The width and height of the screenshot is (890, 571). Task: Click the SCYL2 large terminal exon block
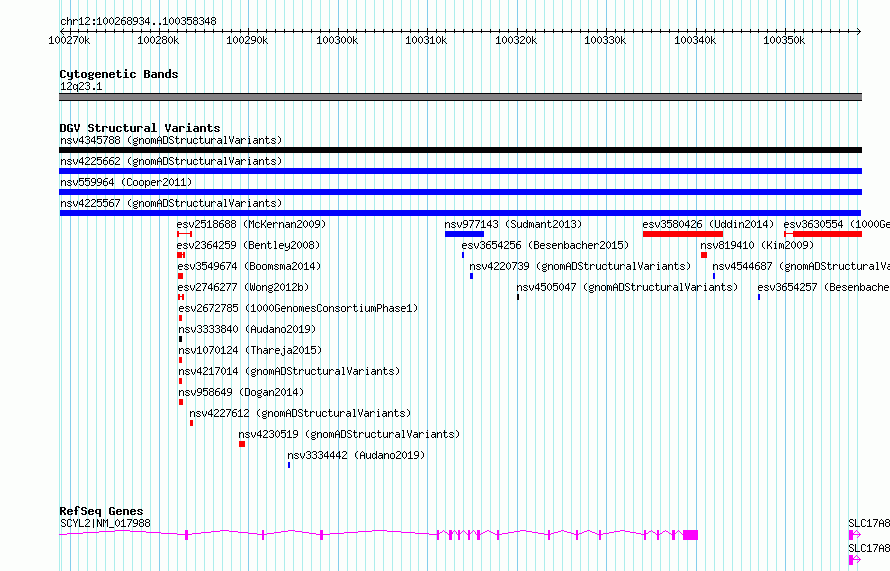click(x=690, y=535)
